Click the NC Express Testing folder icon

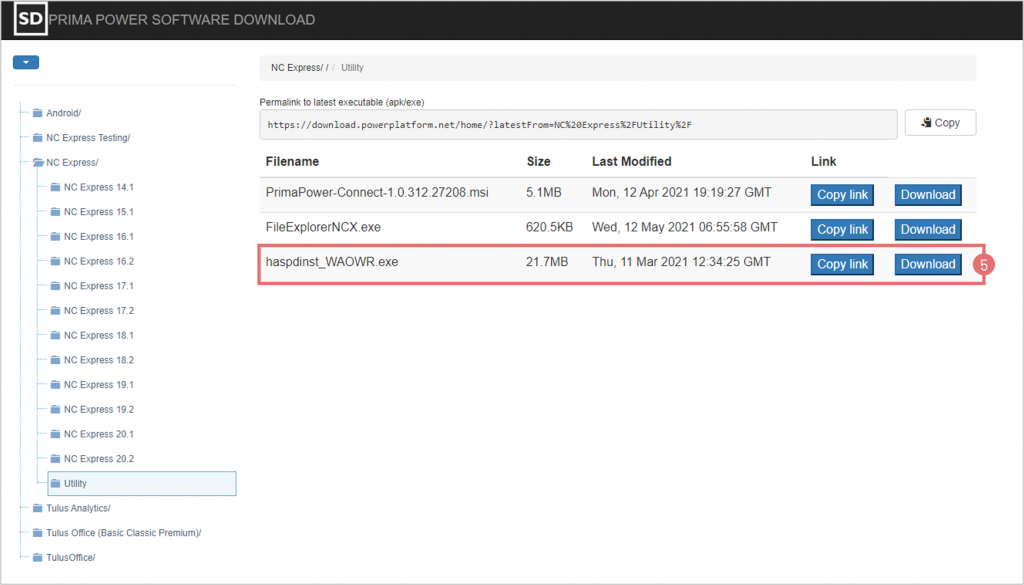tap(38, 138)
